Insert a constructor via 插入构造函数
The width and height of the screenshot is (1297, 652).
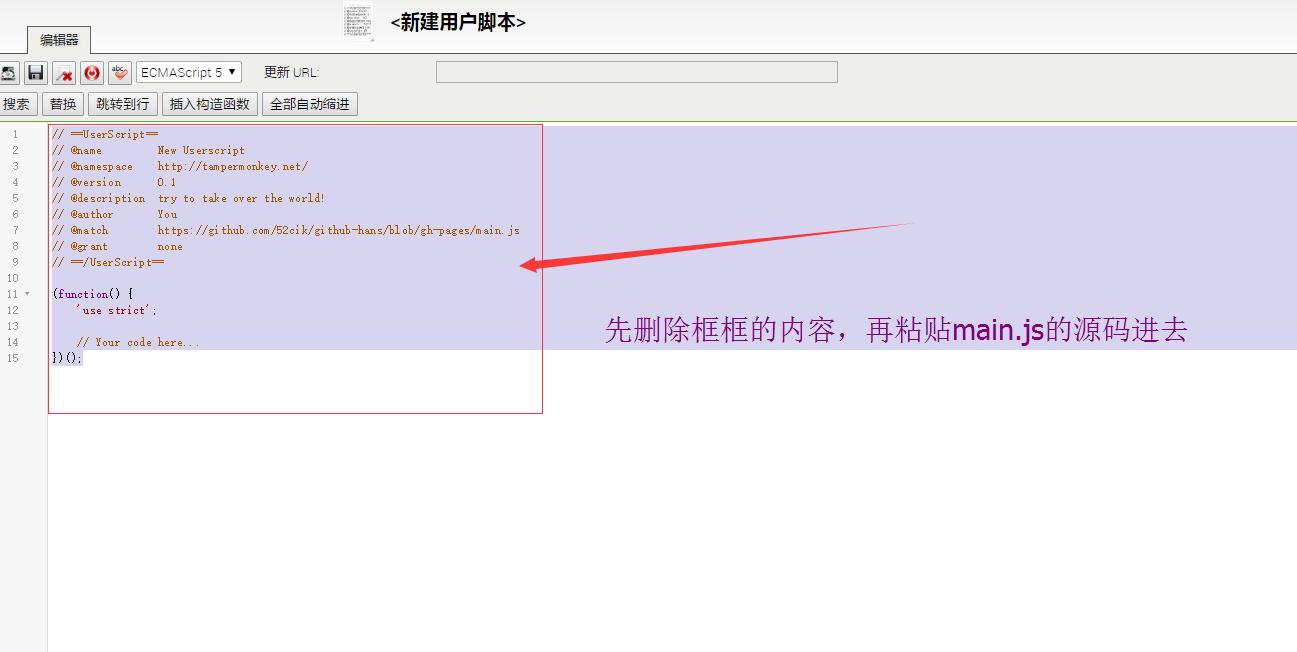click(209, 103)
